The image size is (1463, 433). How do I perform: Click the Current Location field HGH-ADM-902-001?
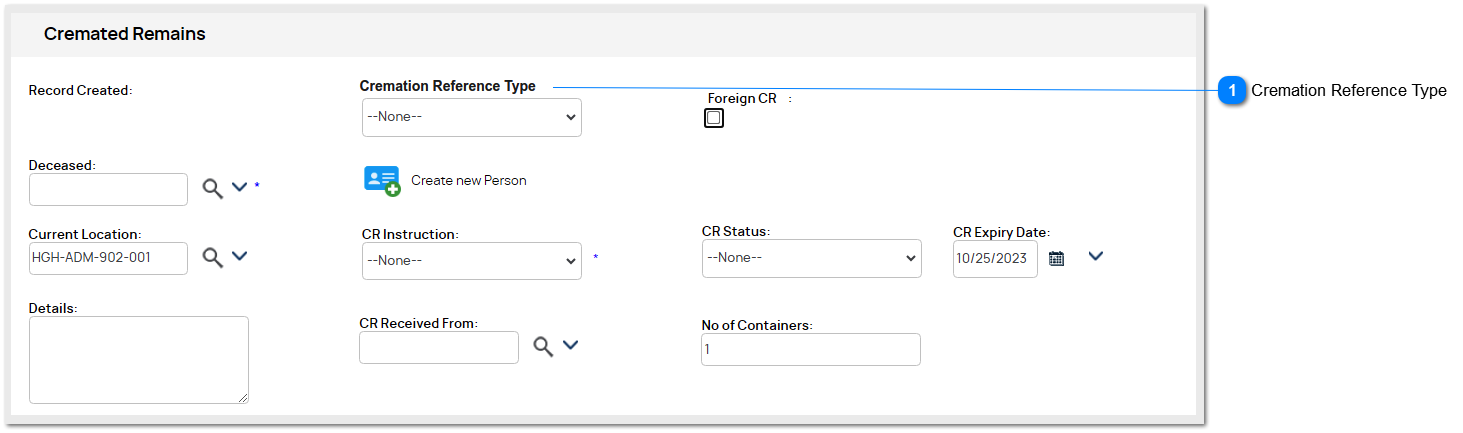point(108,258)
